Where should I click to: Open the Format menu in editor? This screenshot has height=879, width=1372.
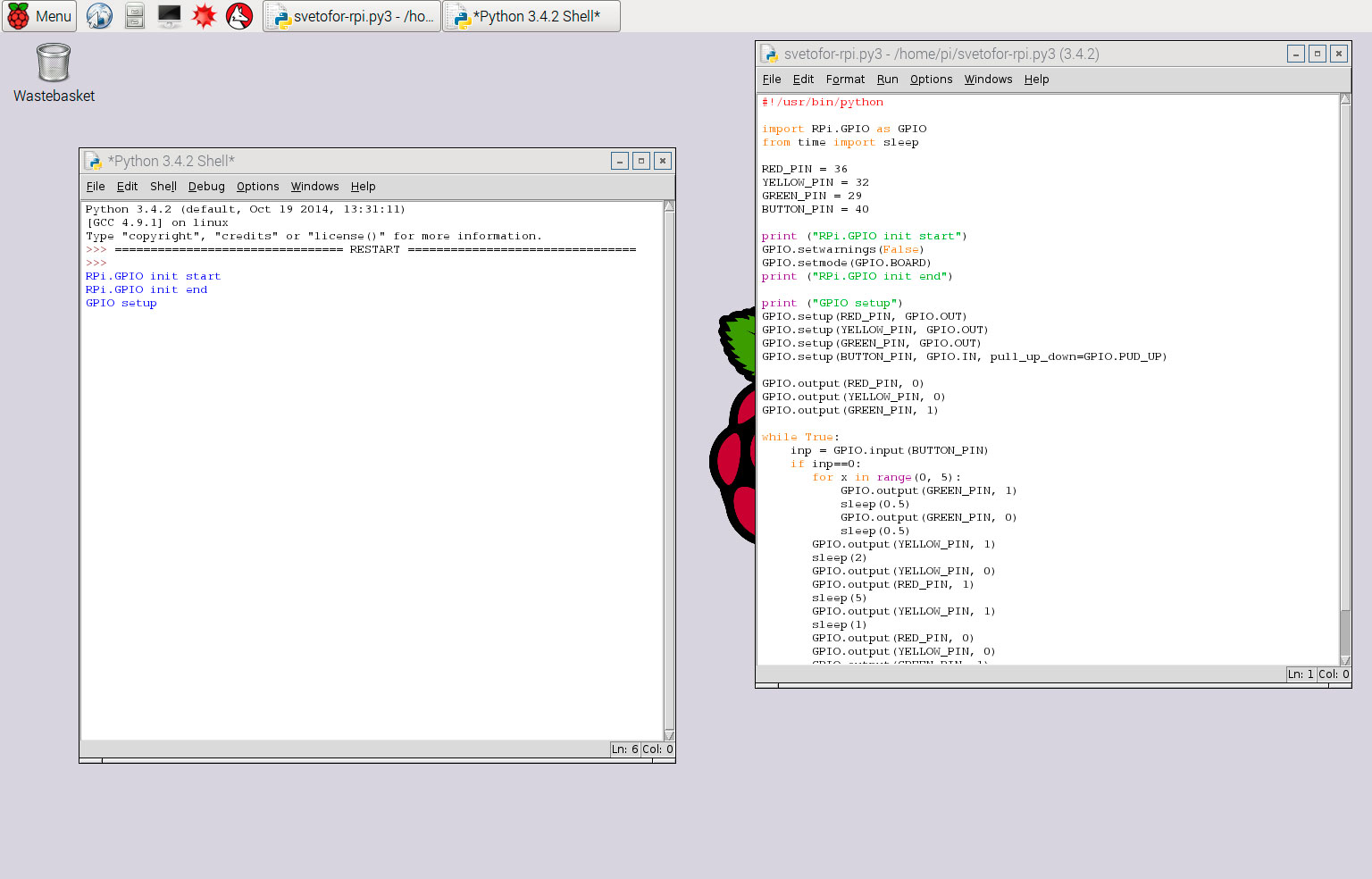tap(845, 80)
